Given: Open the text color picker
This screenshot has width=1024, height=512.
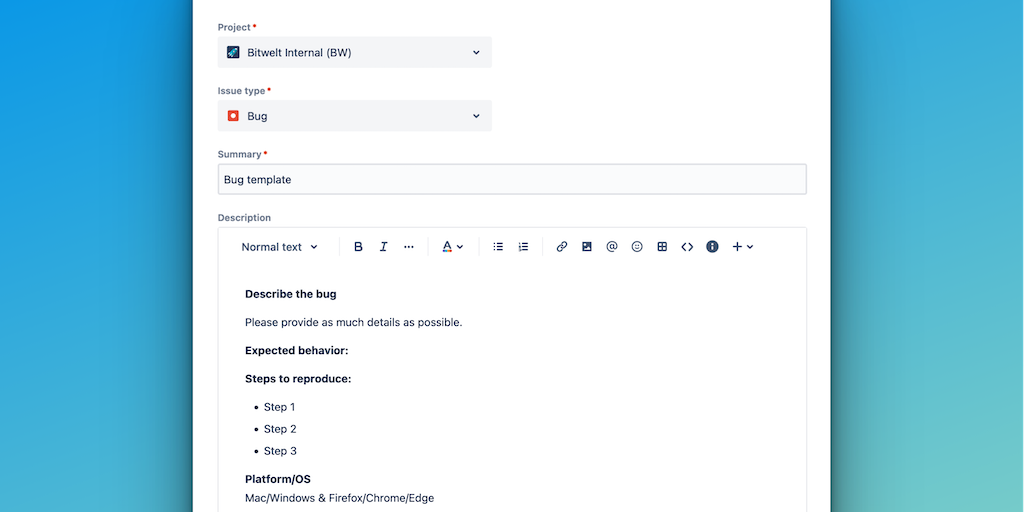Looking at the screenshot, I should pyautogui.click(x=452, y=247).
